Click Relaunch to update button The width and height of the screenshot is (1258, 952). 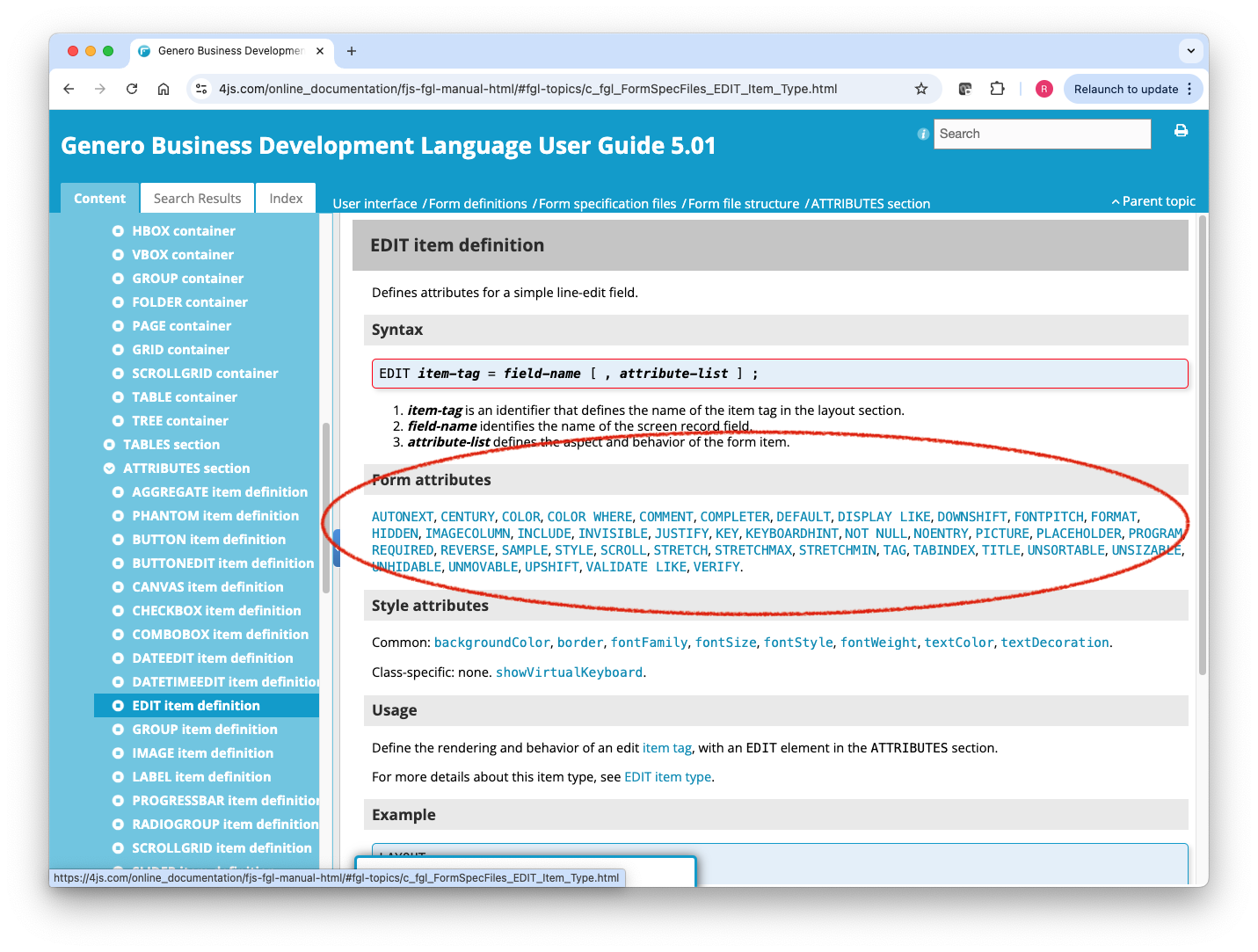point(1125,89)
